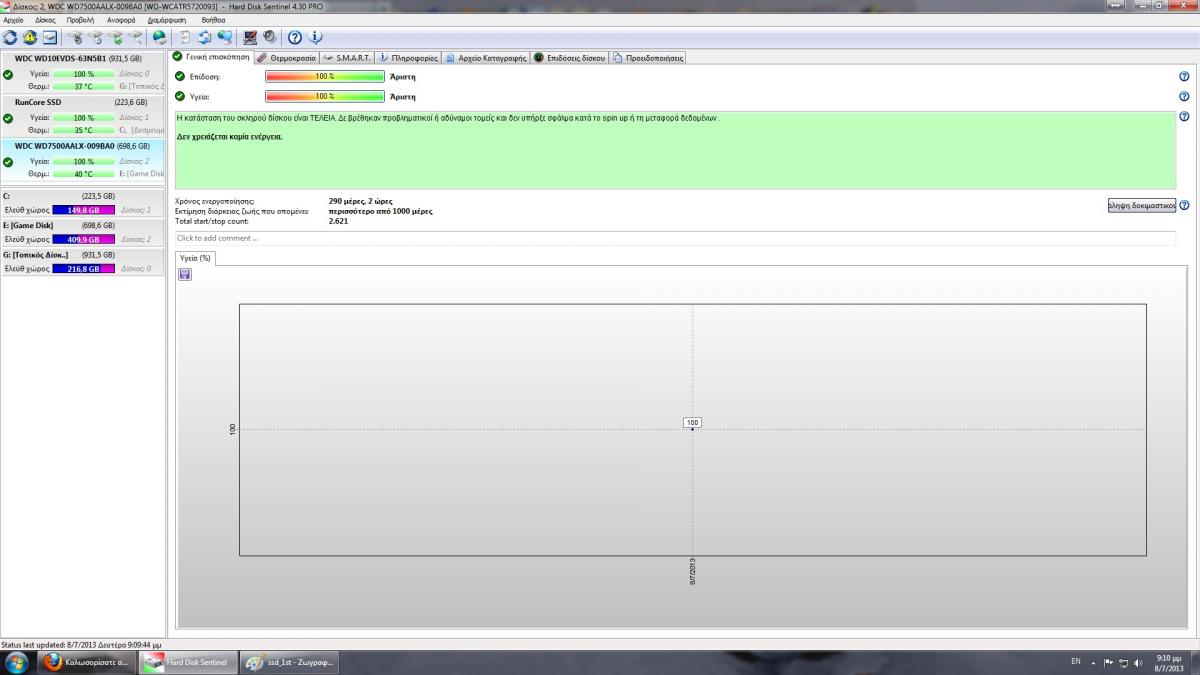Switch to the S.M.A.R.T. tab
This screenshot has height=675, width=1200.
(x=347, y=58)
